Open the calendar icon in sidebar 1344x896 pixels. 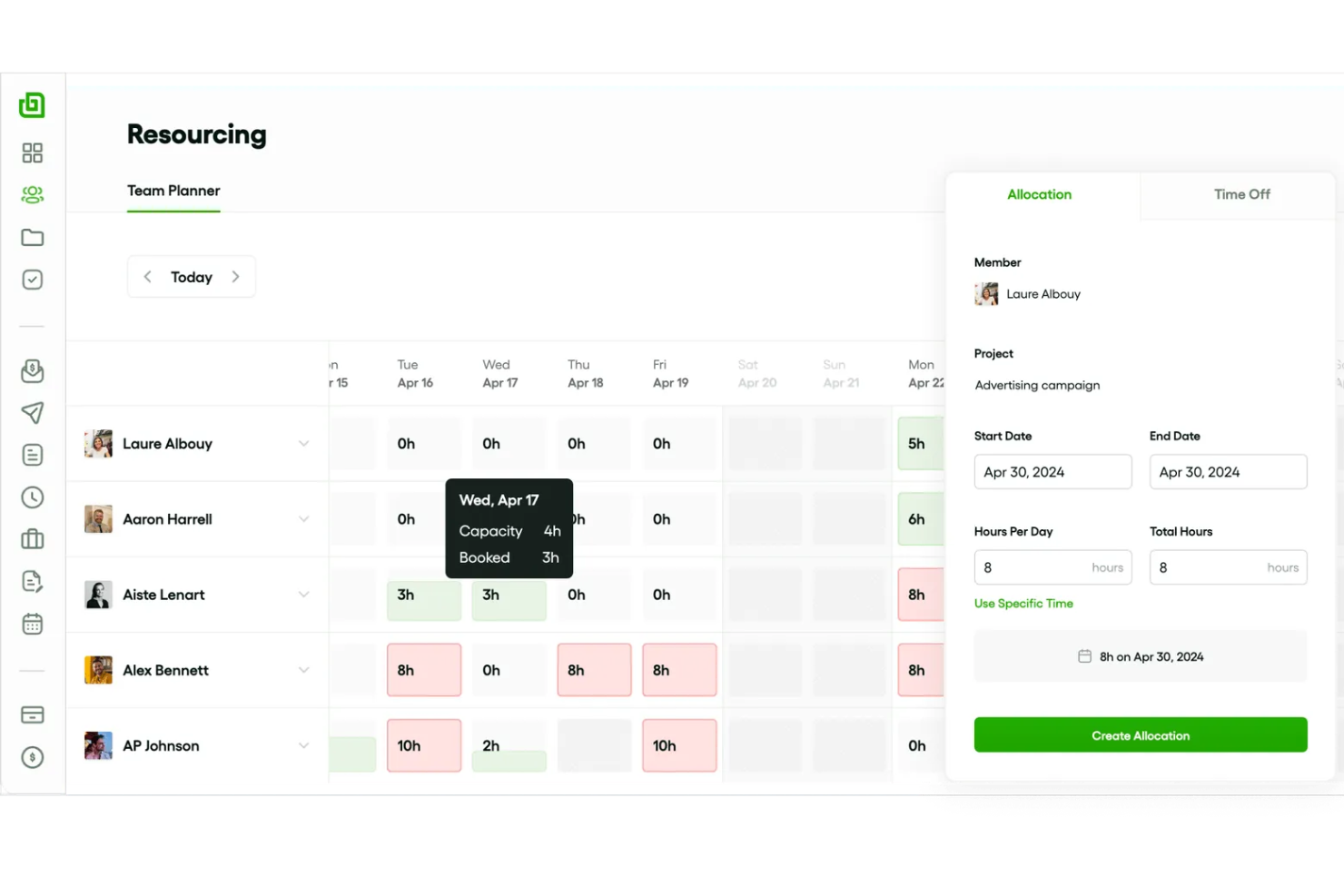coord(32,624)
